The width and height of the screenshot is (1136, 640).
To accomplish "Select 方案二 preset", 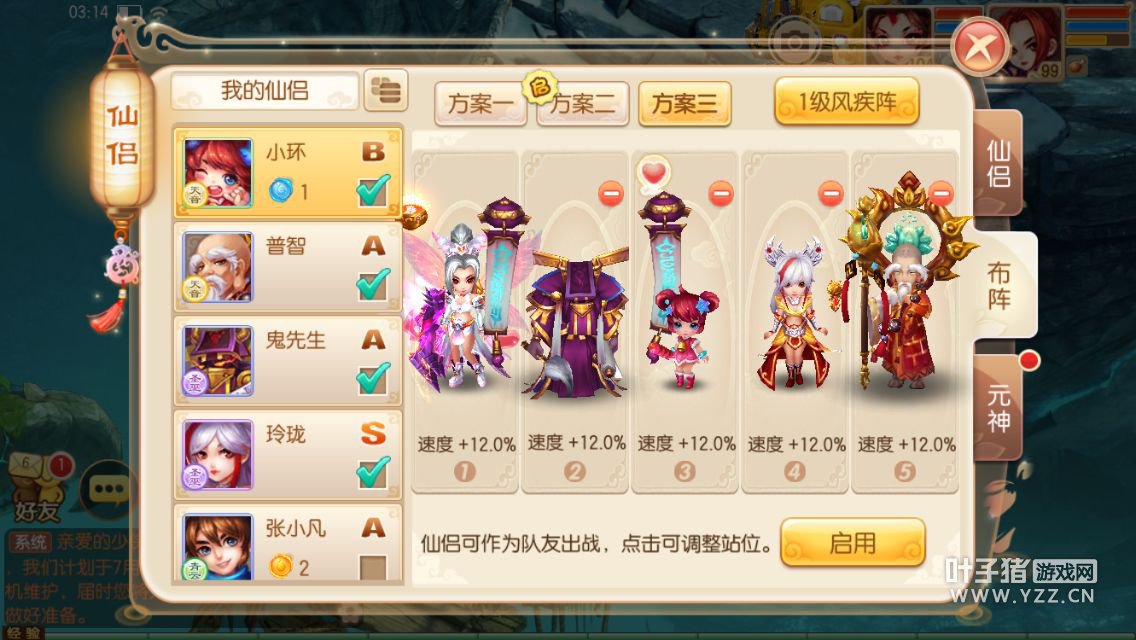I will coord(582,104).
